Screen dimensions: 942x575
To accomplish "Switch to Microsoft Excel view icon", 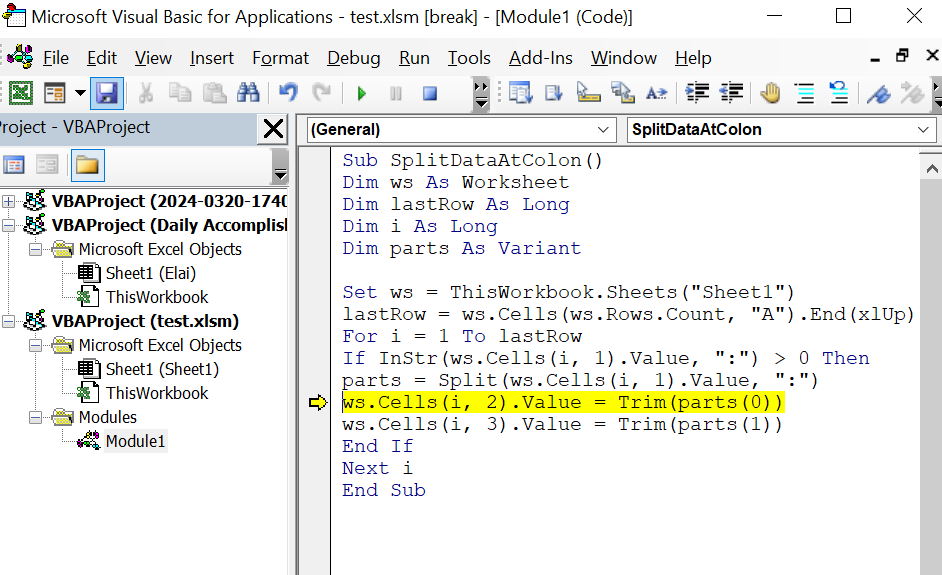I will tap(21, 93).
